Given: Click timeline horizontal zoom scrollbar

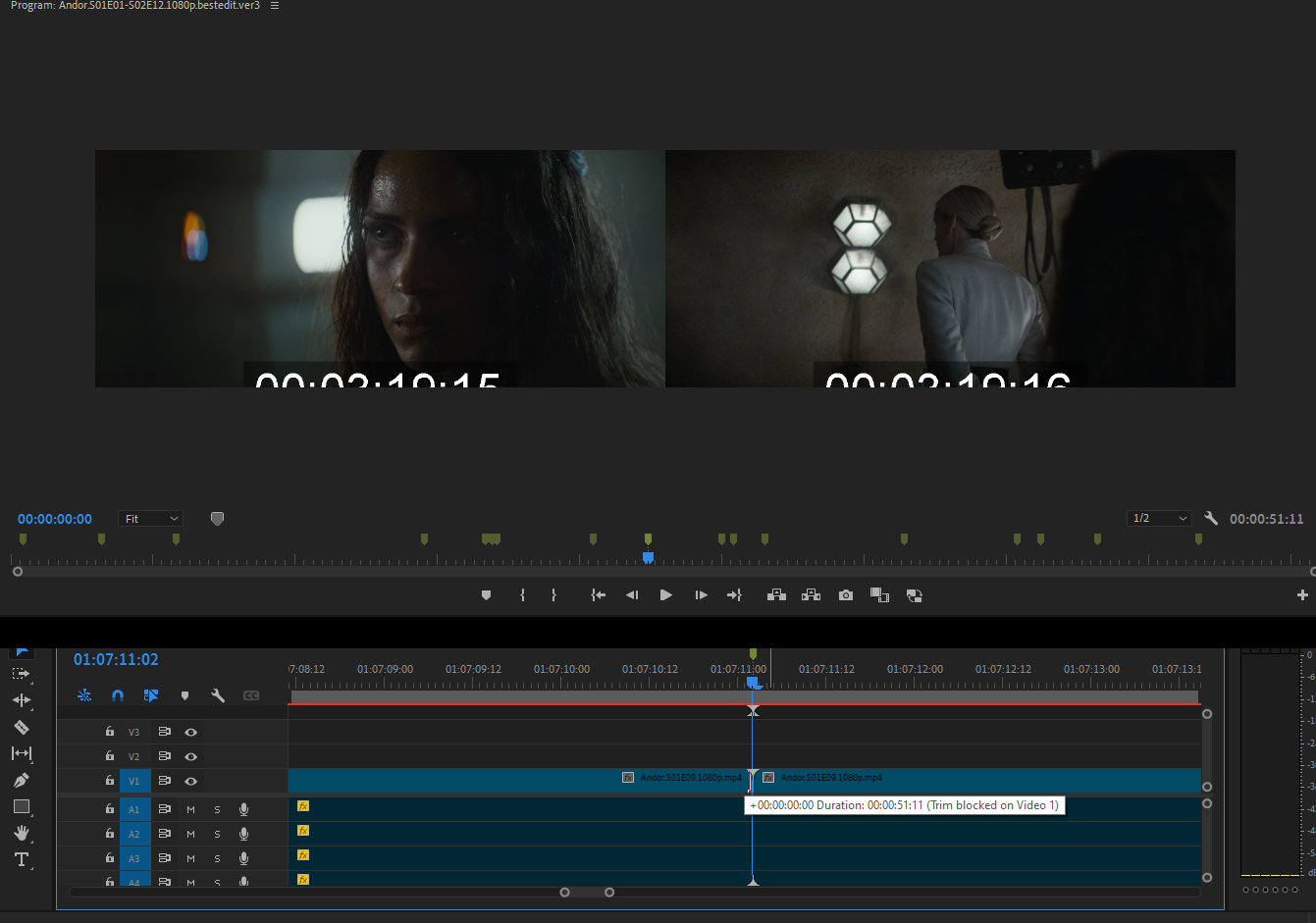Looking at the screenshot, I should tap(587, 893).
